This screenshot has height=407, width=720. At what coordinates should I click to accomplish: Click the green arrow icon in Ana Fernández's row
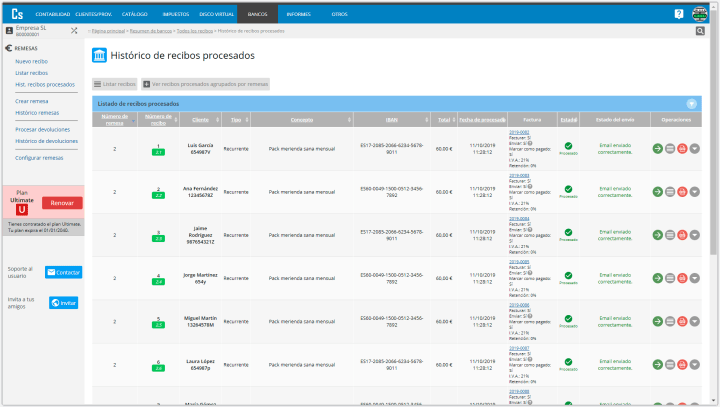click(658, 192)
